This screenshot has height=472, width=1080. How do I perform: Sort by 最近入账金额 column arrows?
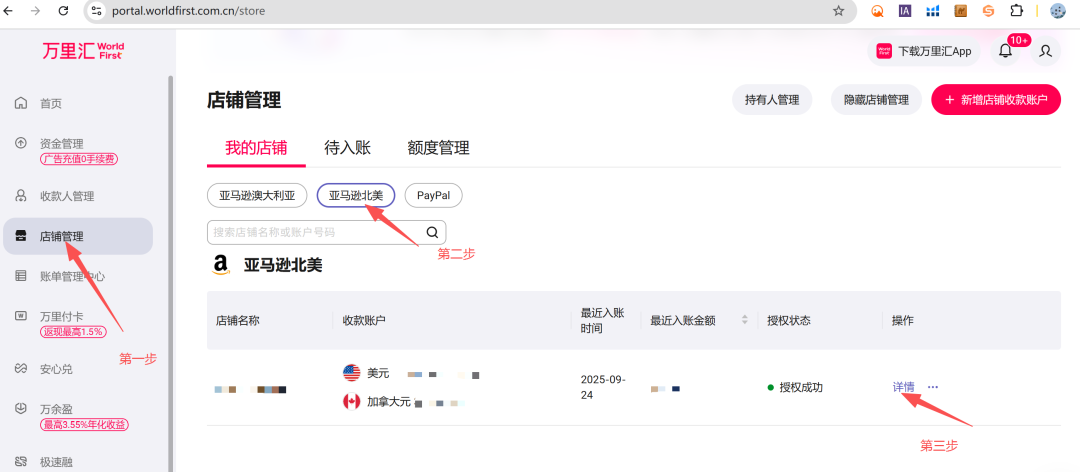(744, 320)
